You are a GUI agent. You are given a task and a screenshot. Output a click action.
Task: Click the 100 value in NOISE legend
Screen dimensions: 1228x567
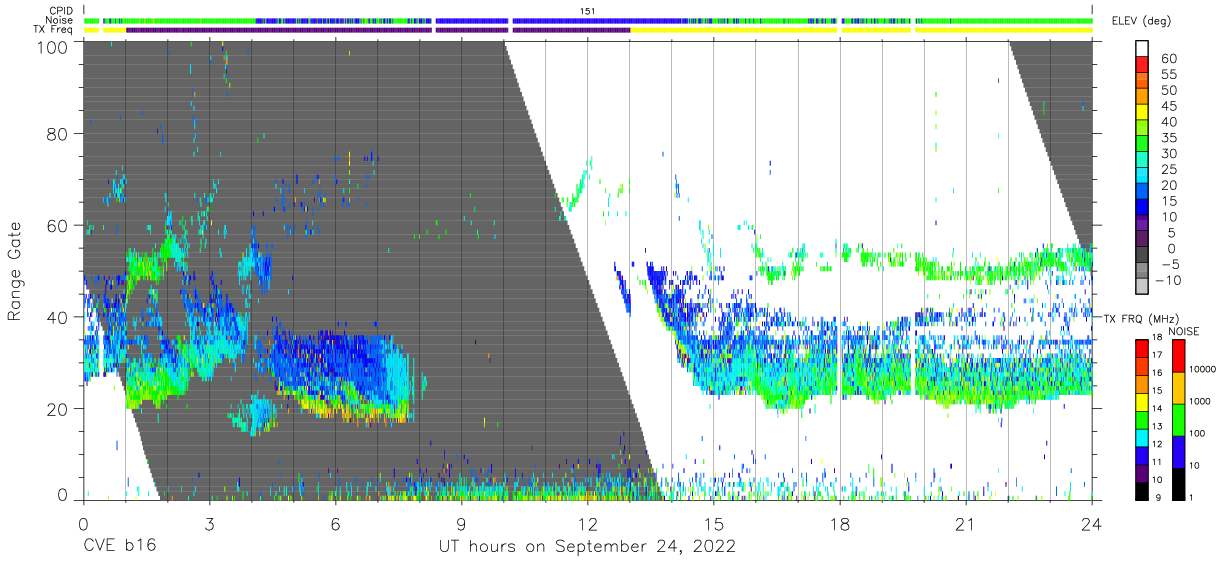(x=1199, y=433)
